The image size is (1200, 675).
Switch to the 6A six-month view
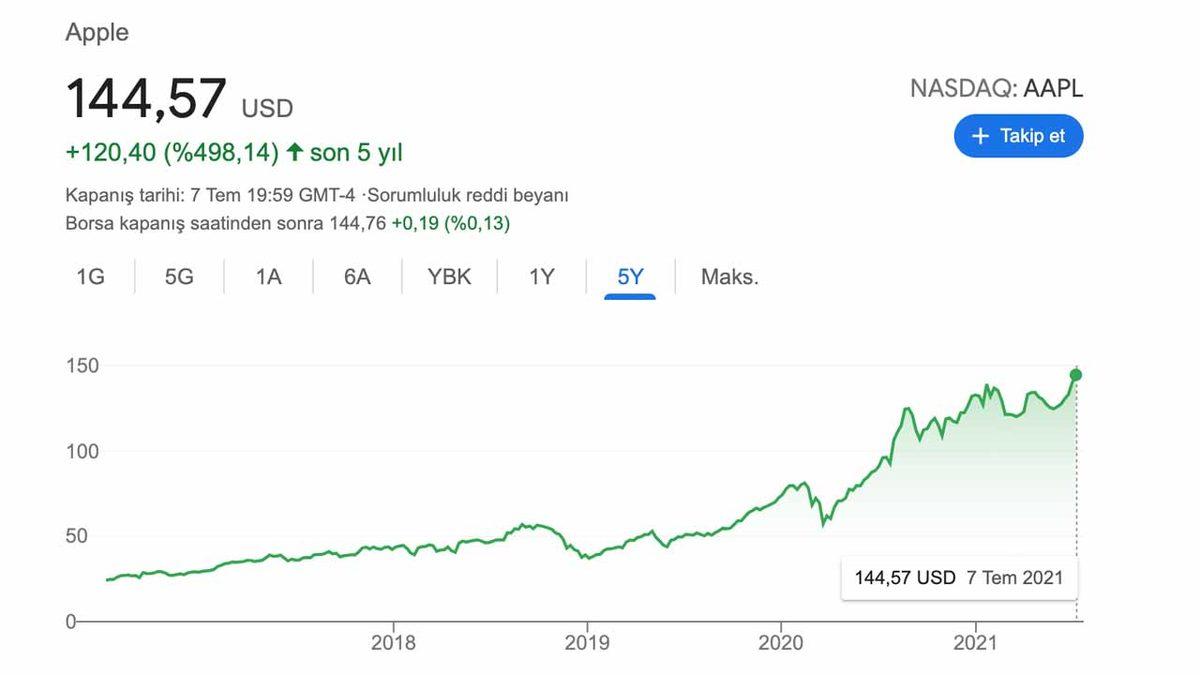click(x=356, y=277)
